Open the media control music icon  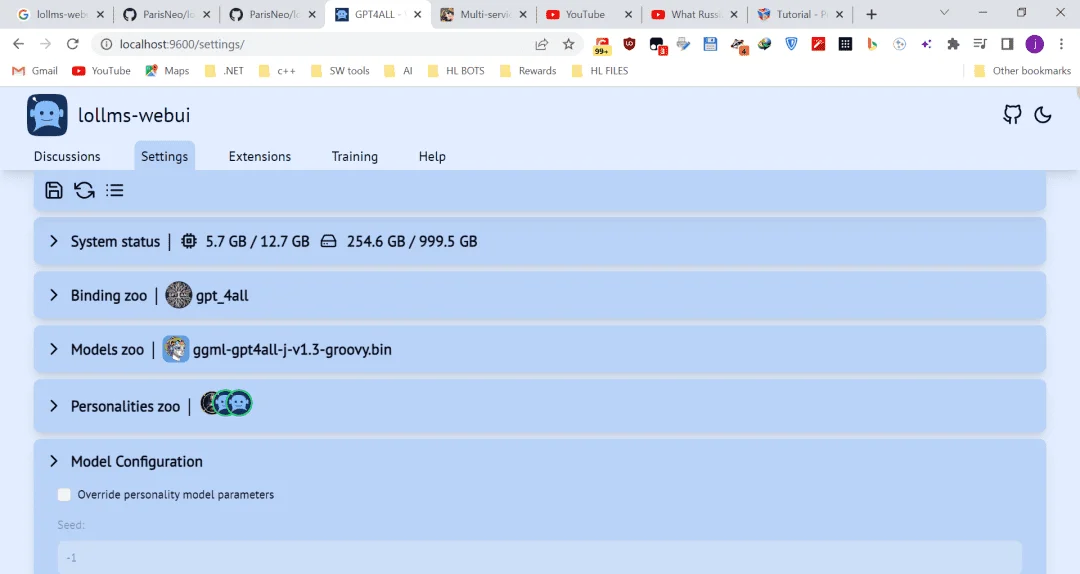pos(979,44)
